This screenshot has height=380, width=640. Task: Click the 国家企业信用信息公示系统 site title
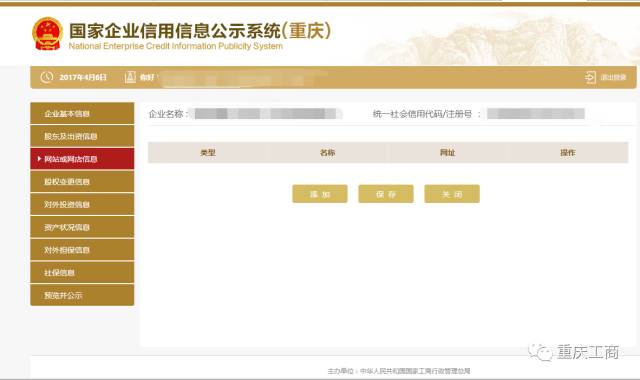[x=200, y=31]
